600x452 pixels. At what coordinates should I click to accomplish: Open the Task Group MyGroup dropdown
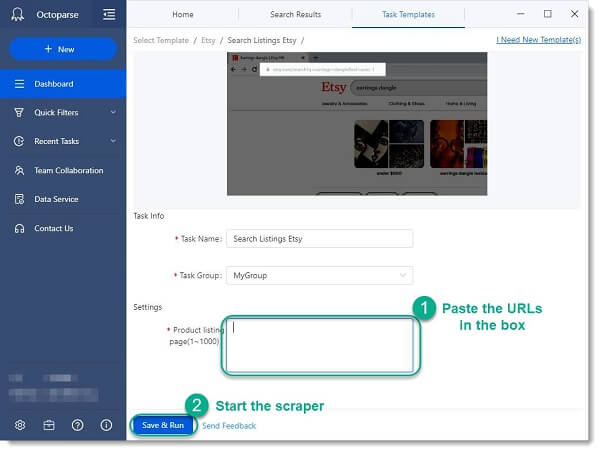pyautogui.click(x=320, y=275)
